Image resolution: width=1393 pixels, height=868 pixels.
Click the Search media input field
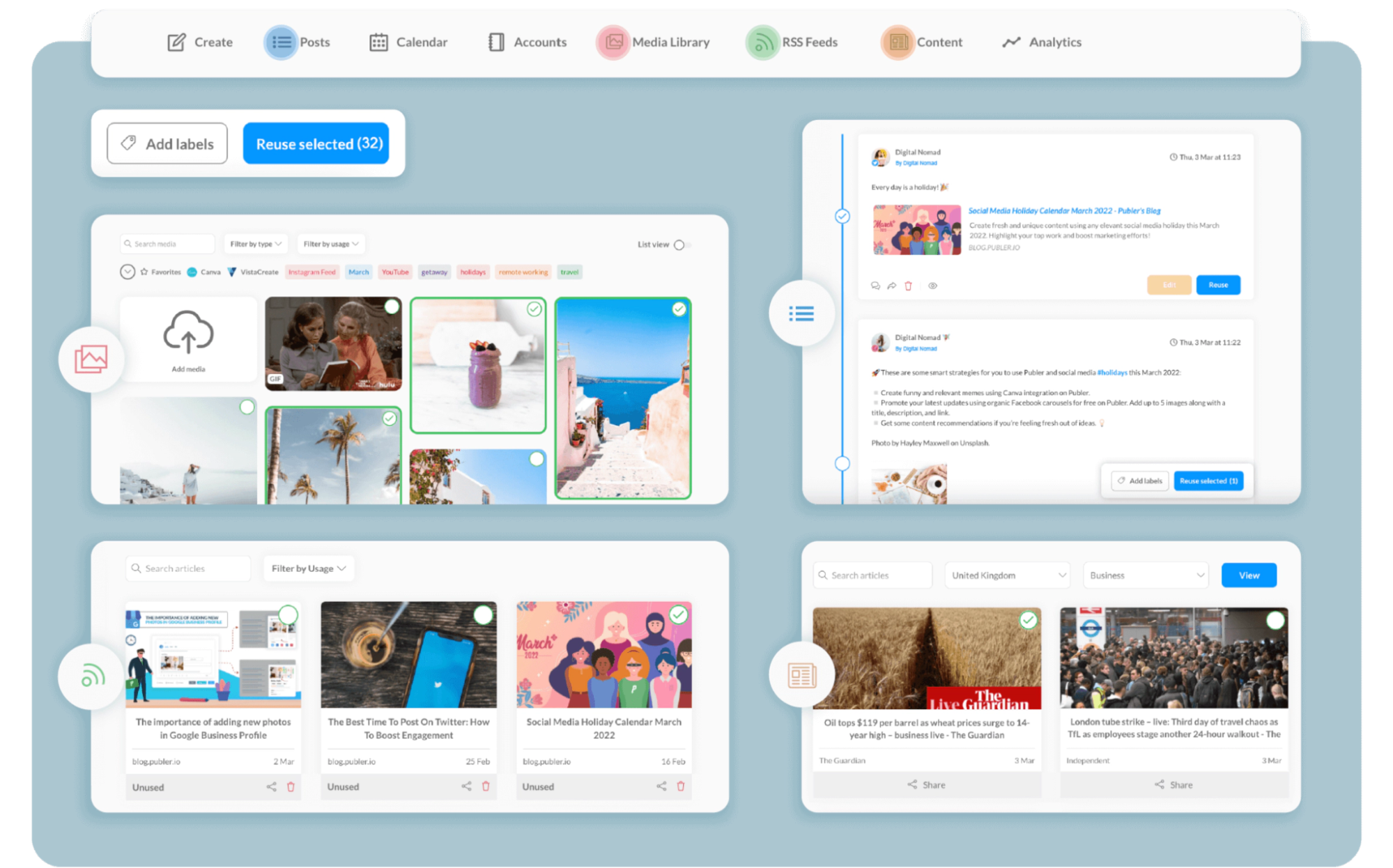pos(167,244)
